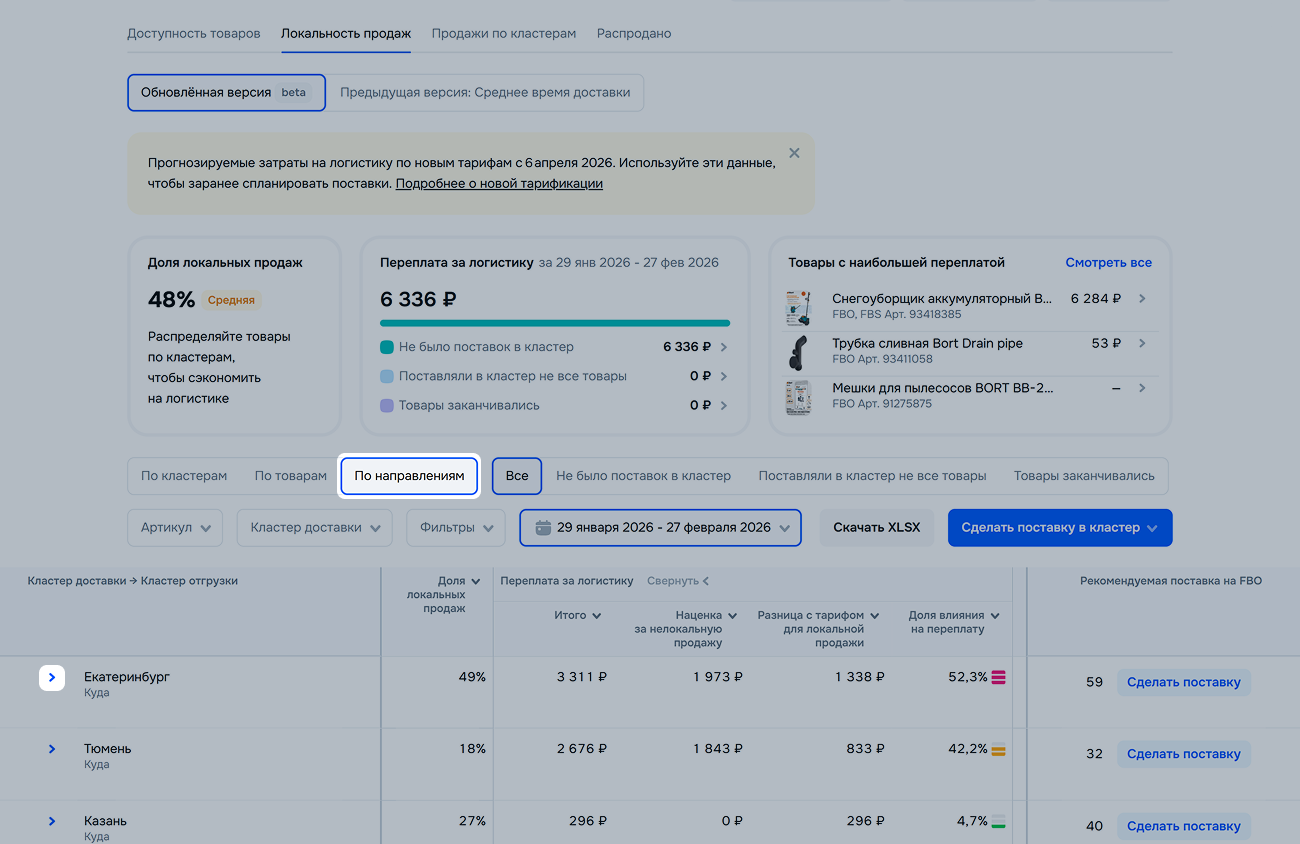
Task: Expand the Екатеринбург cluster row
Action: (52, 678)
